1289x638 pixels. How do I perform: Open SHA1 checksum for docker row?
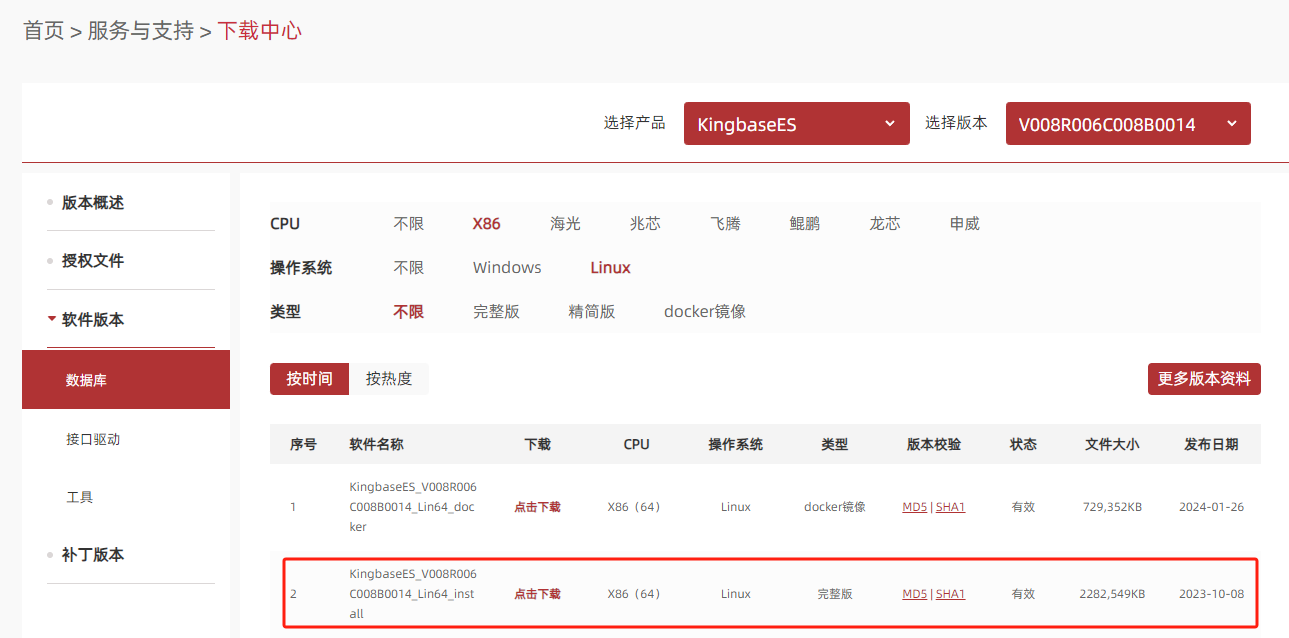[950, 507]
